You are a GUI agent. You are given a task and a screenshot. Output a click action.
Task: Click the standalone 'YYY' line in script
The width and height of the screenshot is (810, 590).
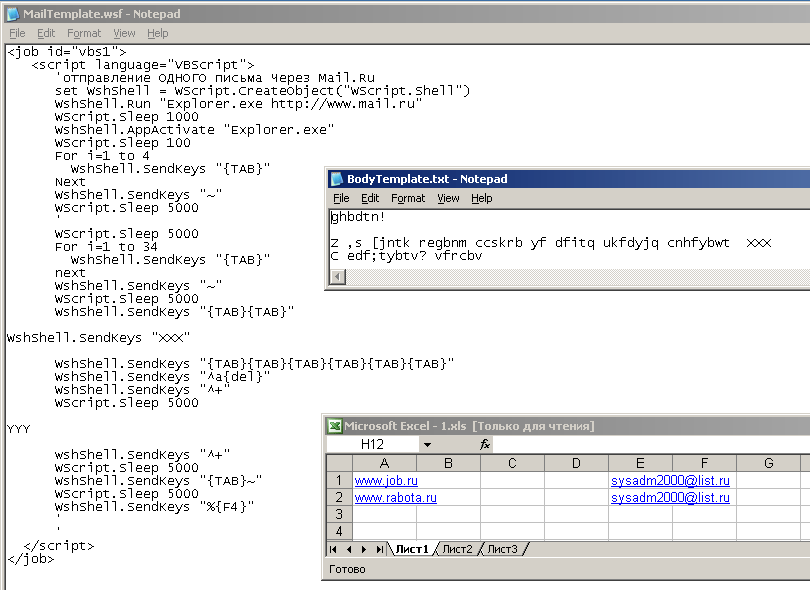(x=19, y=429)
